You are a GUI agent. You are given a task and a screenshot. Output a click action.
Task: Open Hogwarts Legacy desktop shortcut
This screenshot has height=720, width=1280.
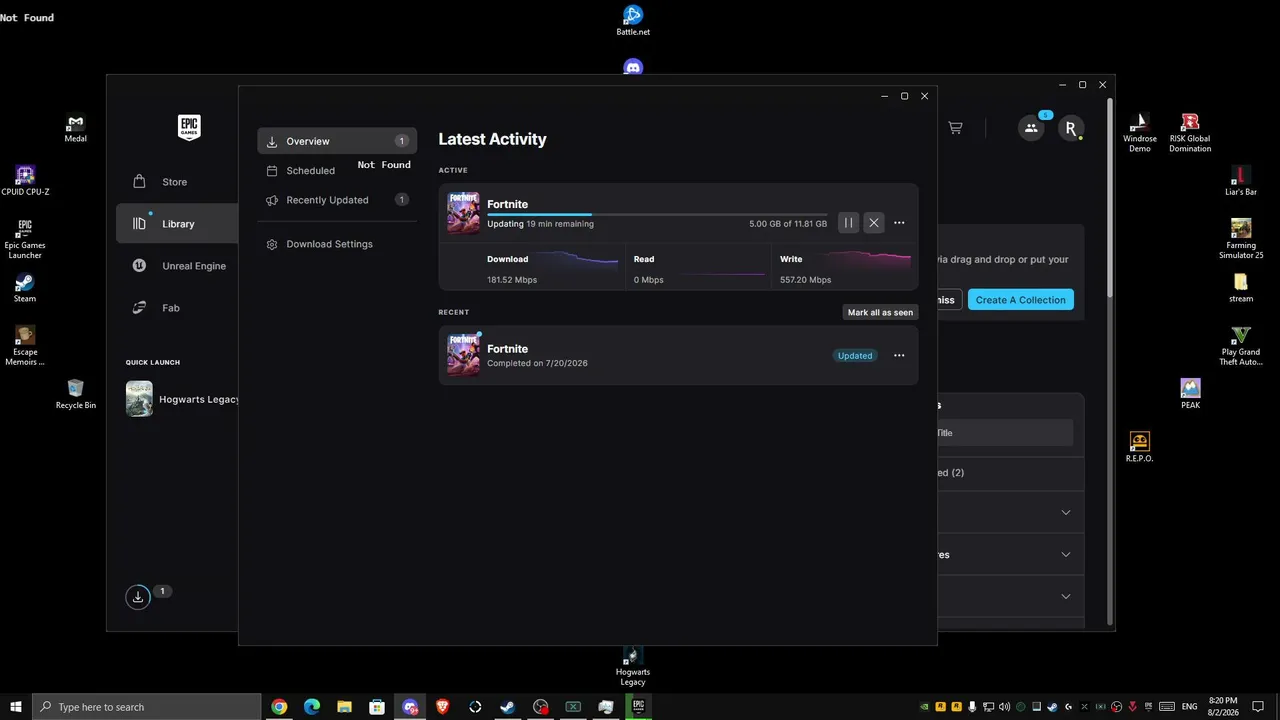(633, 666)
